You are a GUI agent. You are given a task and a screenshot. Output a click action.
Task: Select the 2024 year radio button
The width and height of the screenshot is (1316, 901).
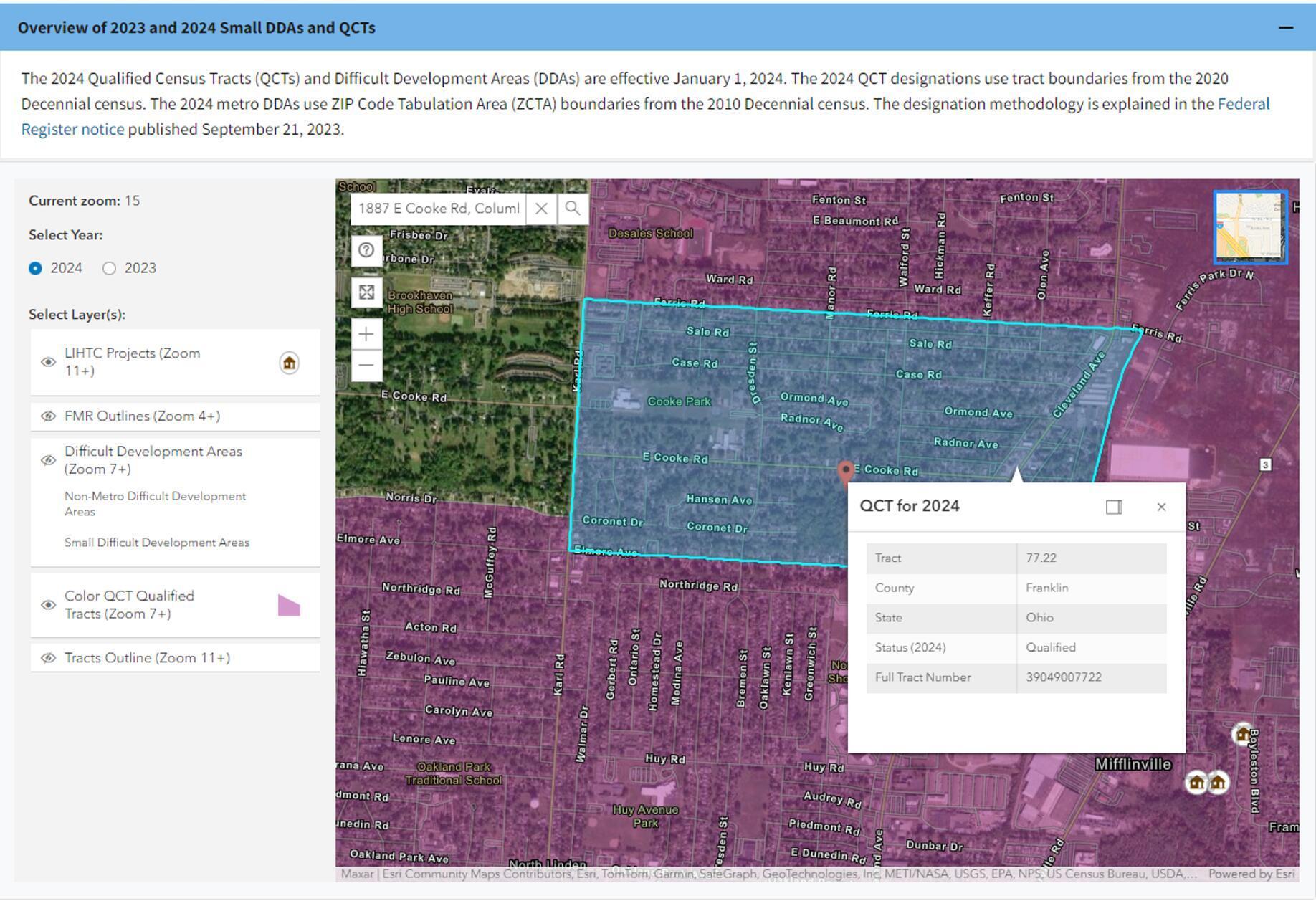point(35,268)
